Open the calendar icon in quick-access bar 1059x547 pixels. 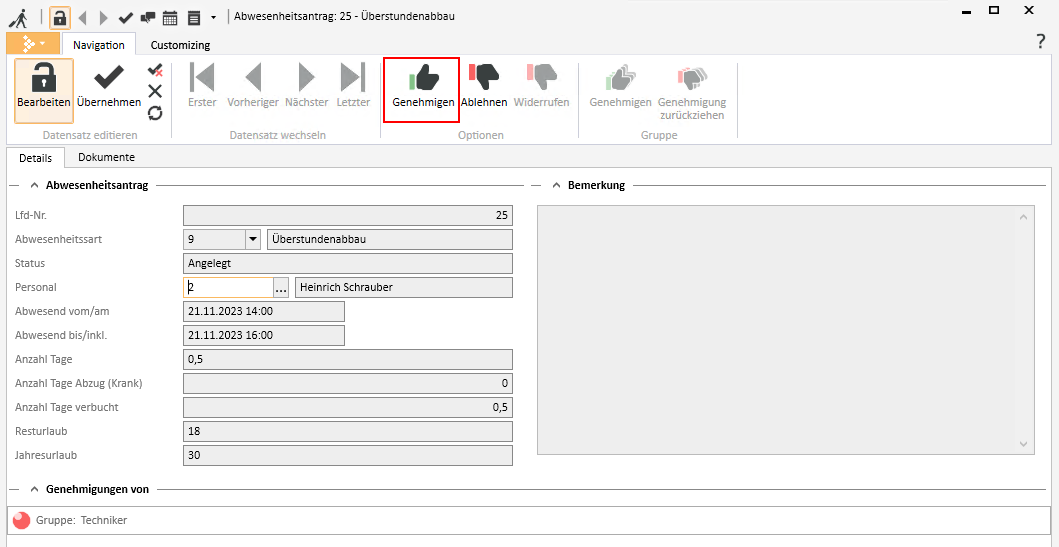[x=170, y=18]
